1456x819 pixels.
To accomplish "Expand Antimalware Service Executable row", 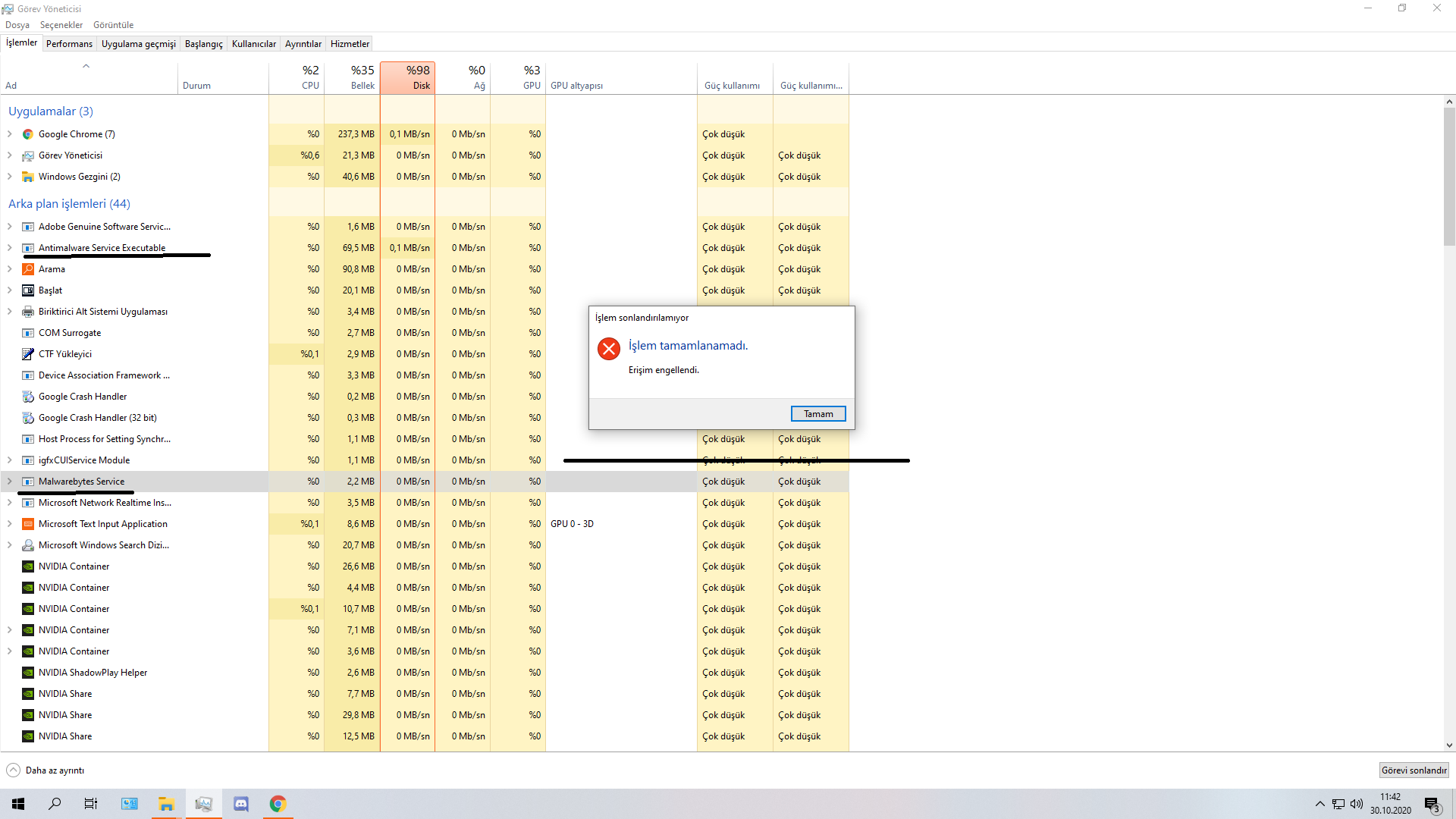I will pos(10,248).
